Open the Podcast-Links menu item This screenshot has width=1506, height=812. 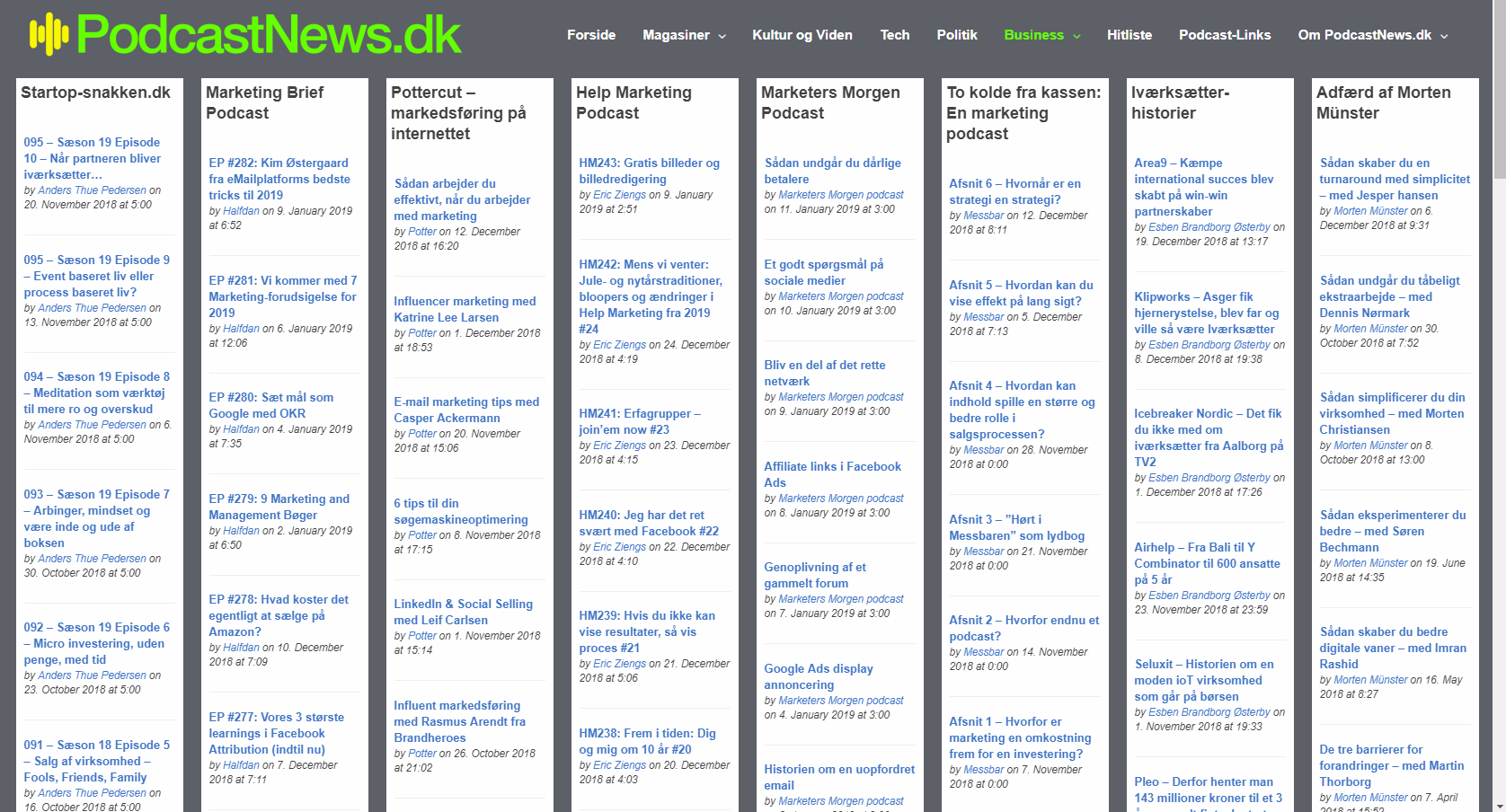click(1225, 35)
